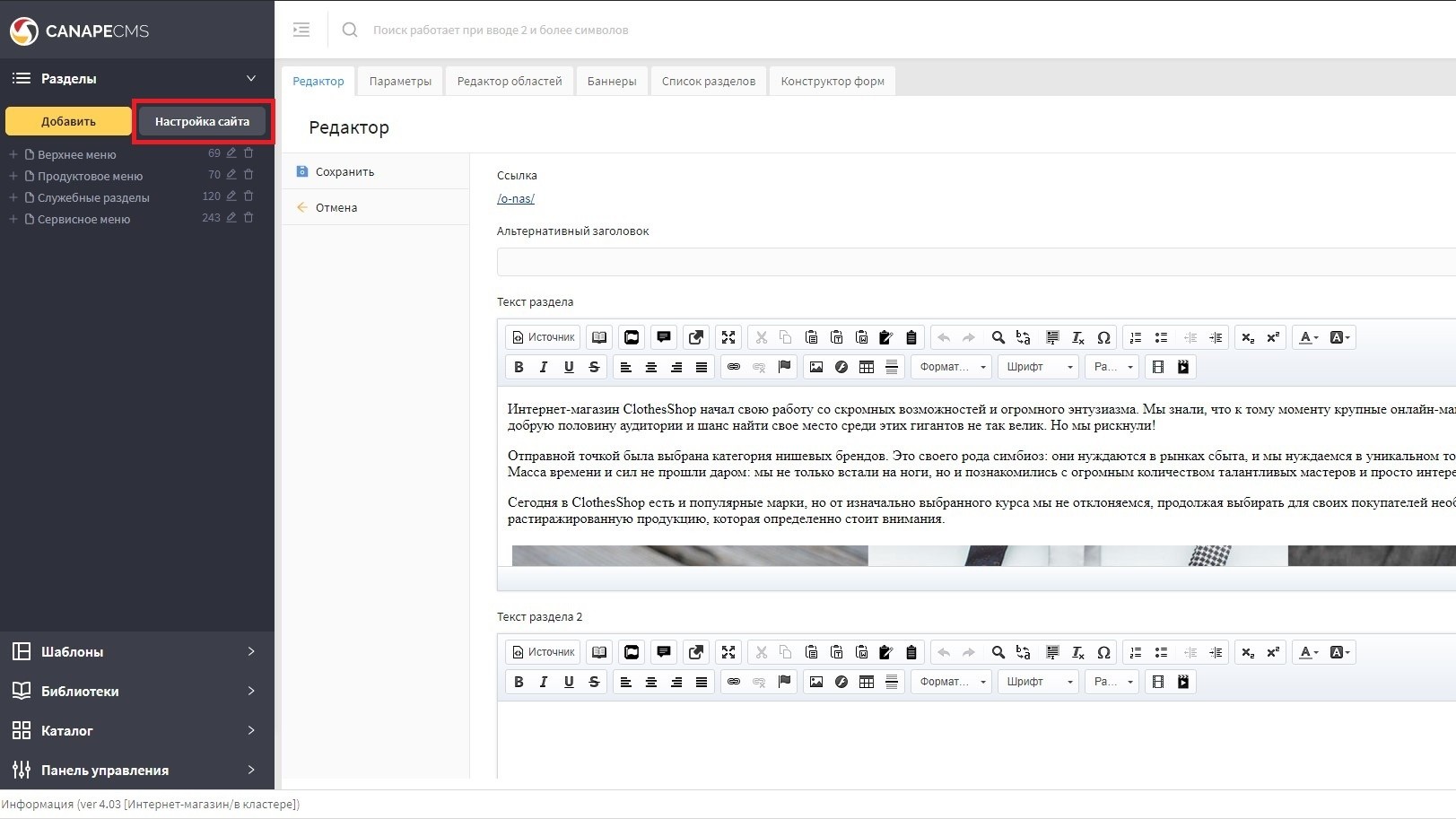Open text color picker in first editor
The height and width of the screenshot is (819, 1456).
1309,337
